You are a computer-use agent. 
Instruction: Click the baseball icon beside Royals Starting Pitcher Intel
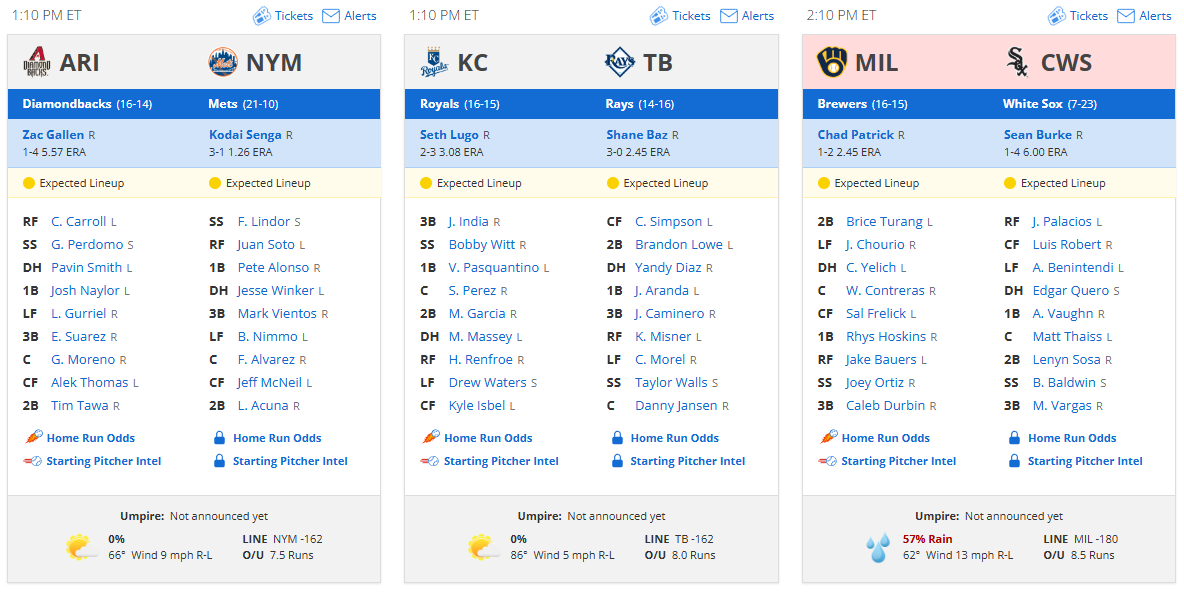[430, 461]
